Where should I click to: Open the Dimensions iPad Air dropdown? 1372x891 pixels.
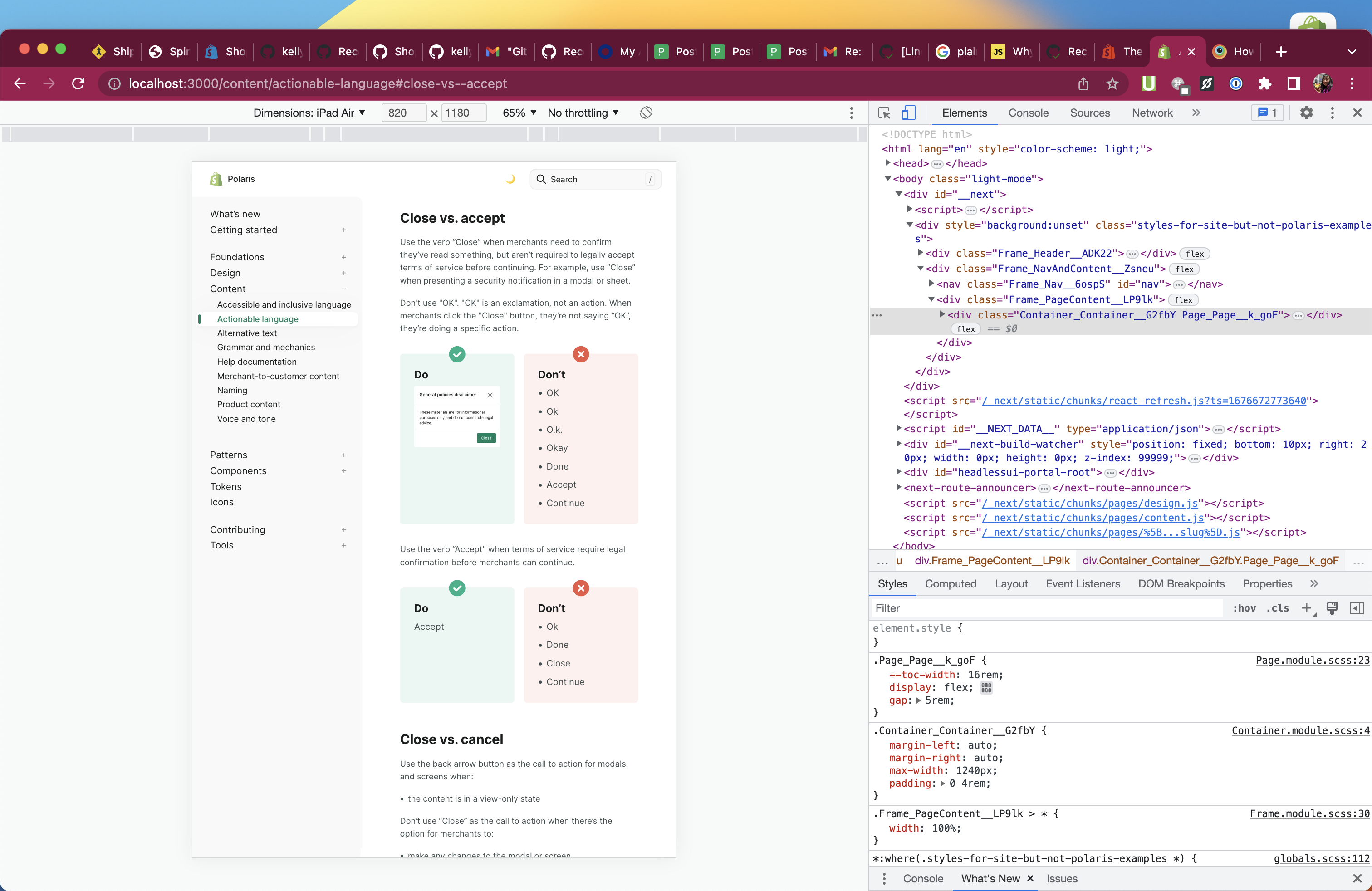point(309,113)
